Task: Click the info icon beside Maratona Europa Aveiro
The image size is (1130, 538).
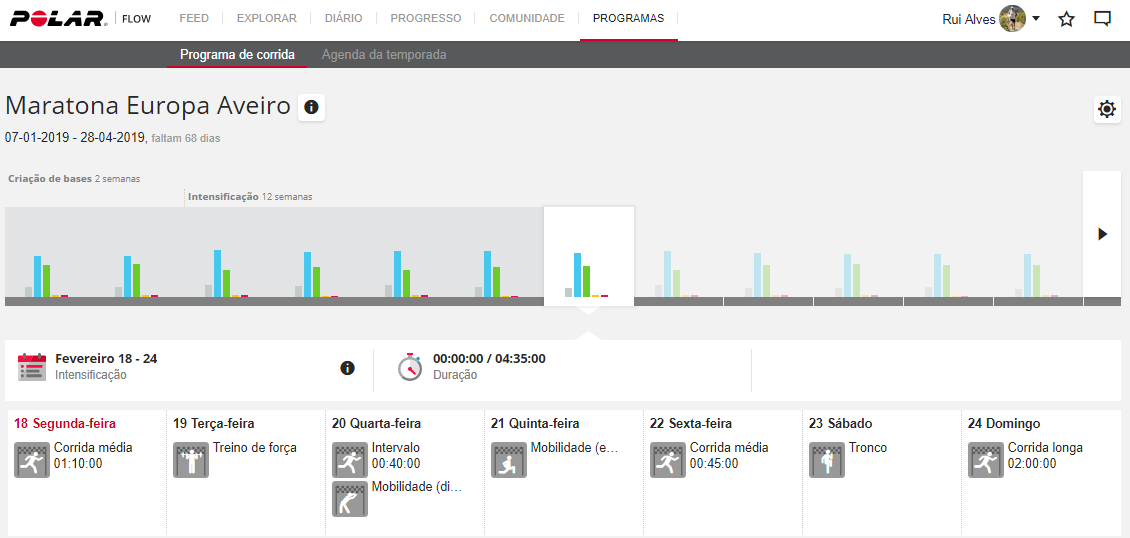Action: (x=311, y=107)
